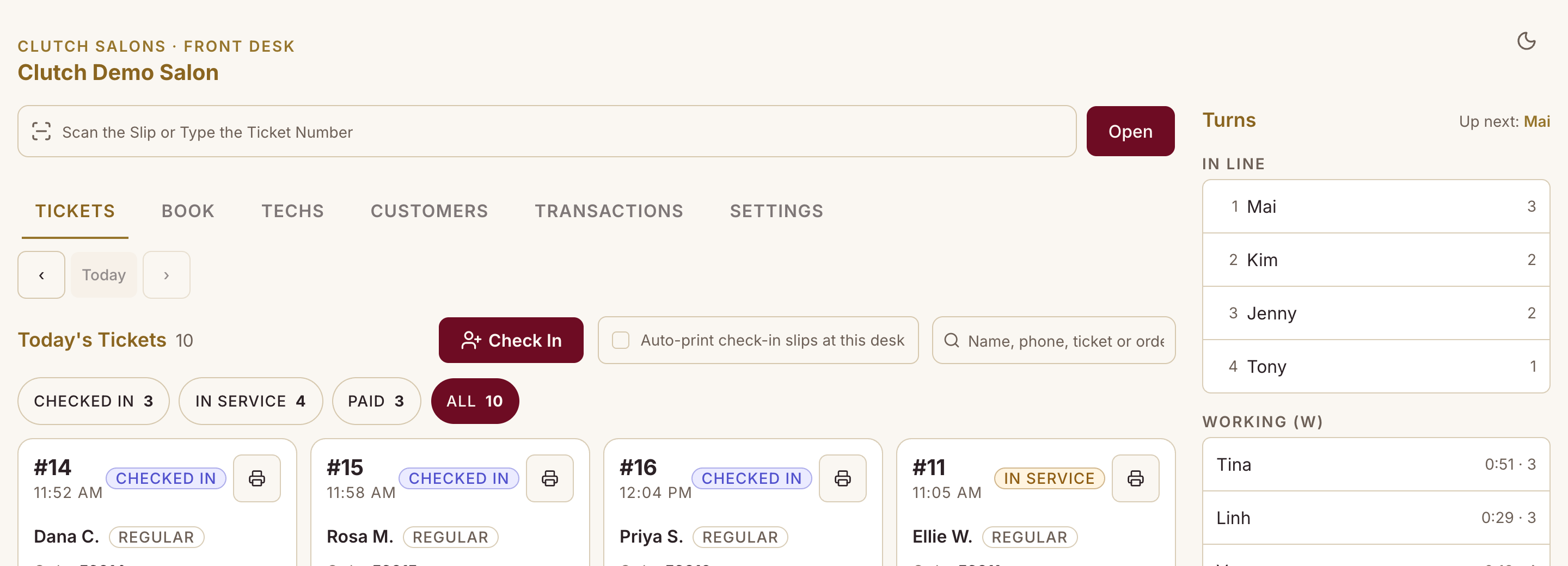
Task: Print slip for ticket #15
Action: point(550,478)
